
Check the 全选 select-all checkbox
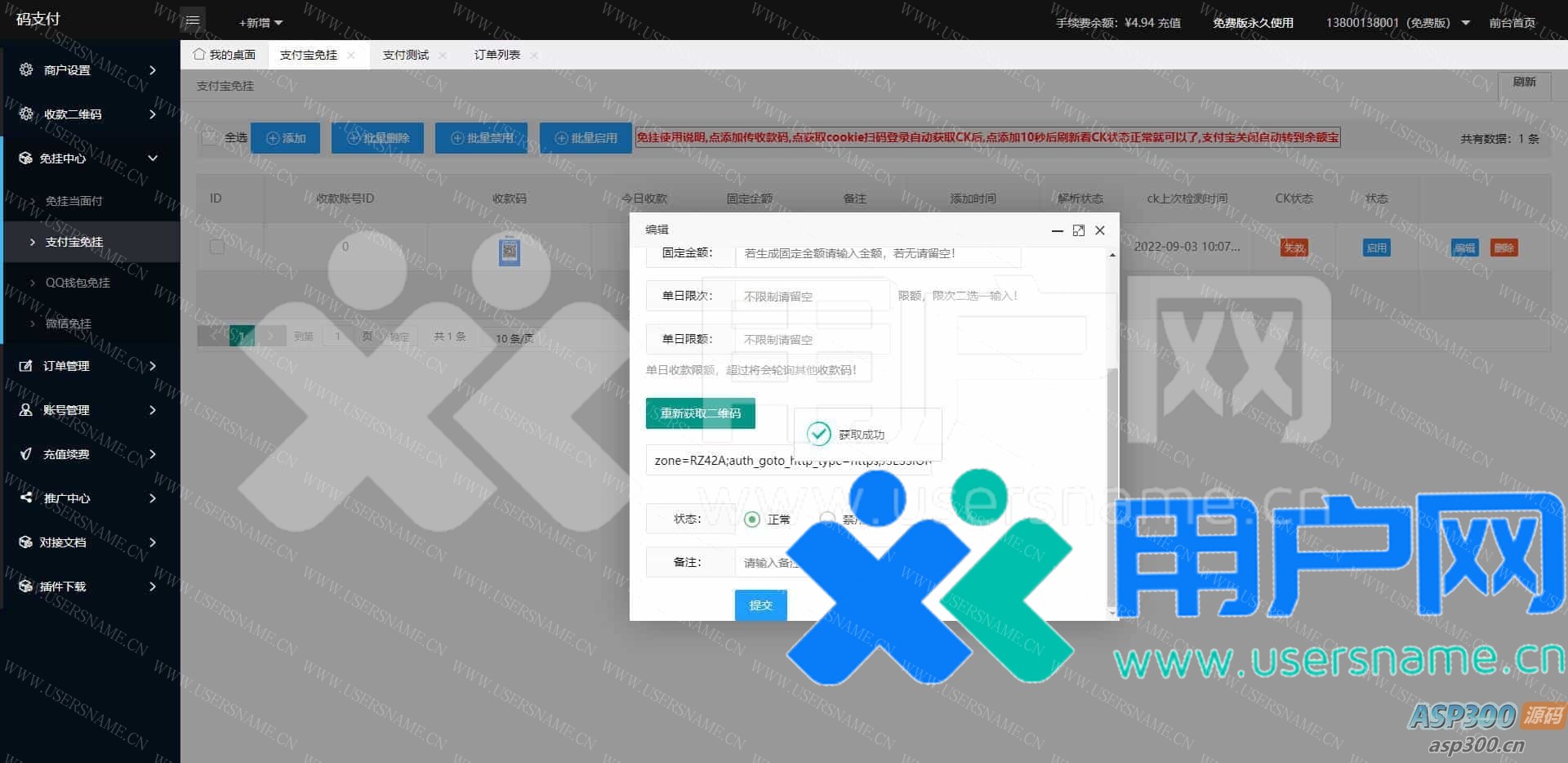click(210, 138)
